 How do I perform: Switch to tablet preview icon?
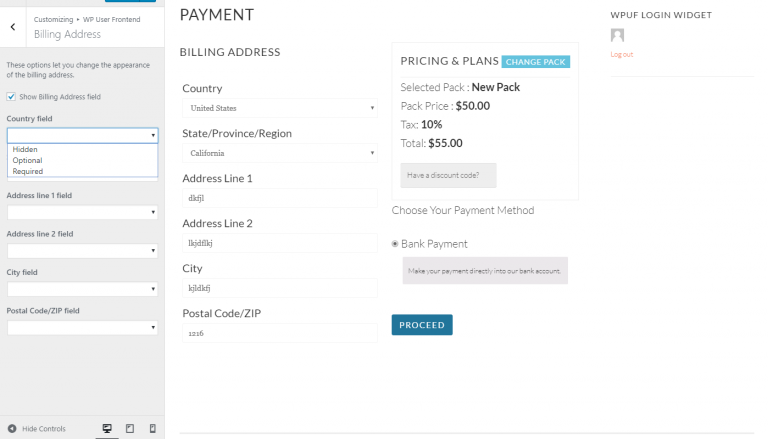129,428
